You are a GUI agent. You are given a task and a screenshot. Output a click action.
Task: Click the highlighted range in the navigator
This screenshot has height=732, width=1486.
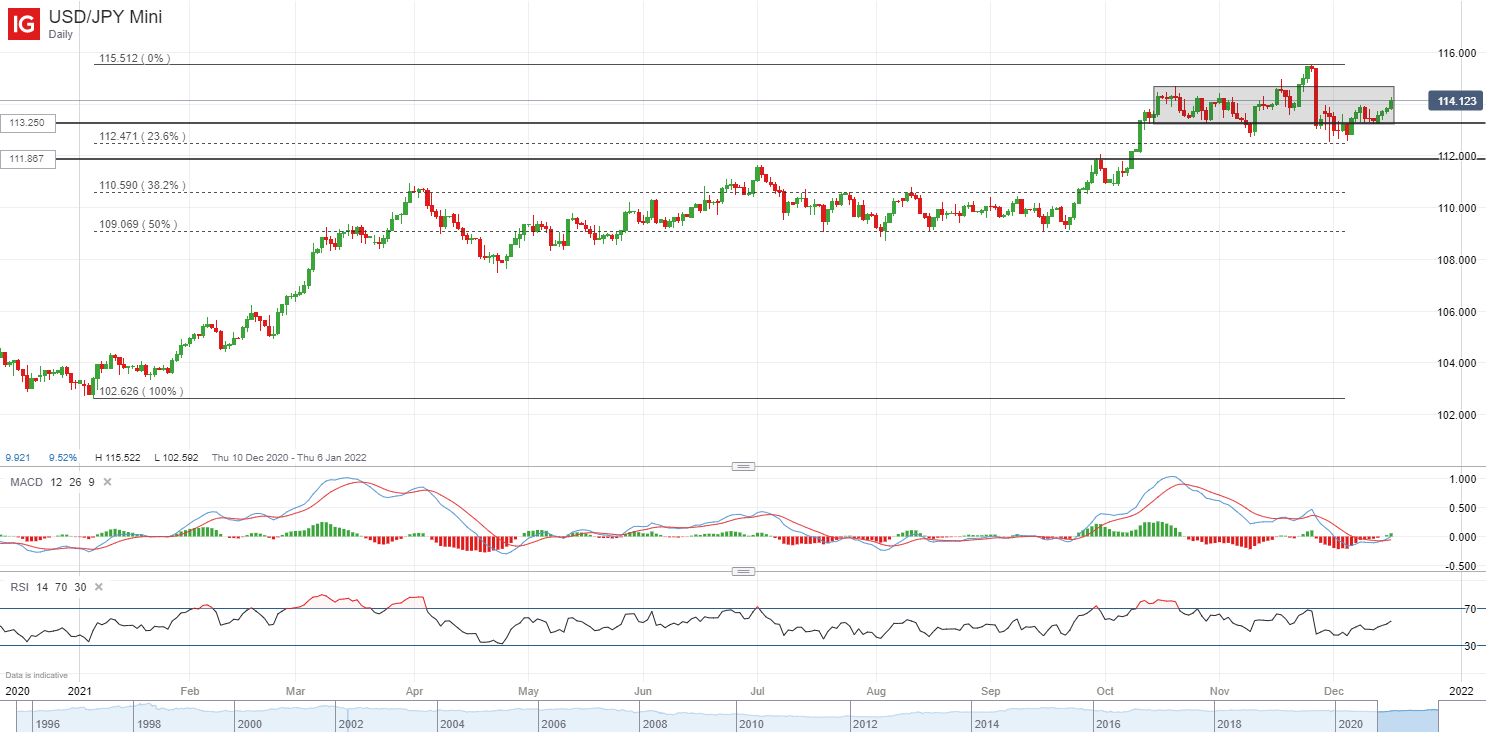(1408, 717)
